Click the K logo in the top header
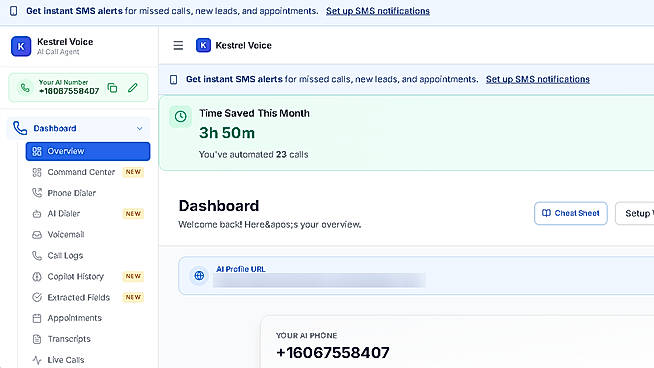The image size is (654, 368). pyautogui.click(x=203, y=45)
